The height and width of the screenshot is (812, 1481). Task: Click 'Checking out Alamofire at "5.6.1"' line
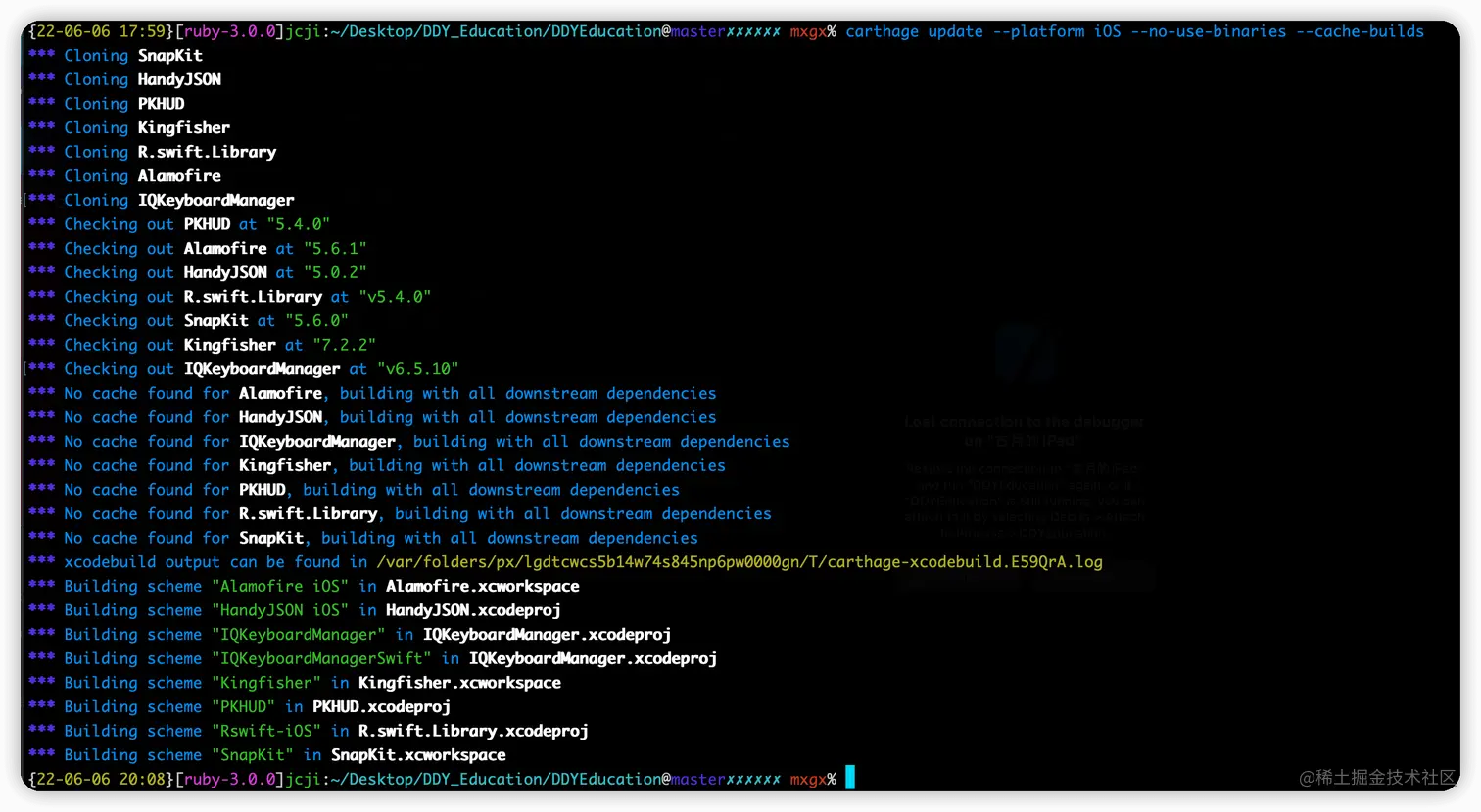point(198,248)
